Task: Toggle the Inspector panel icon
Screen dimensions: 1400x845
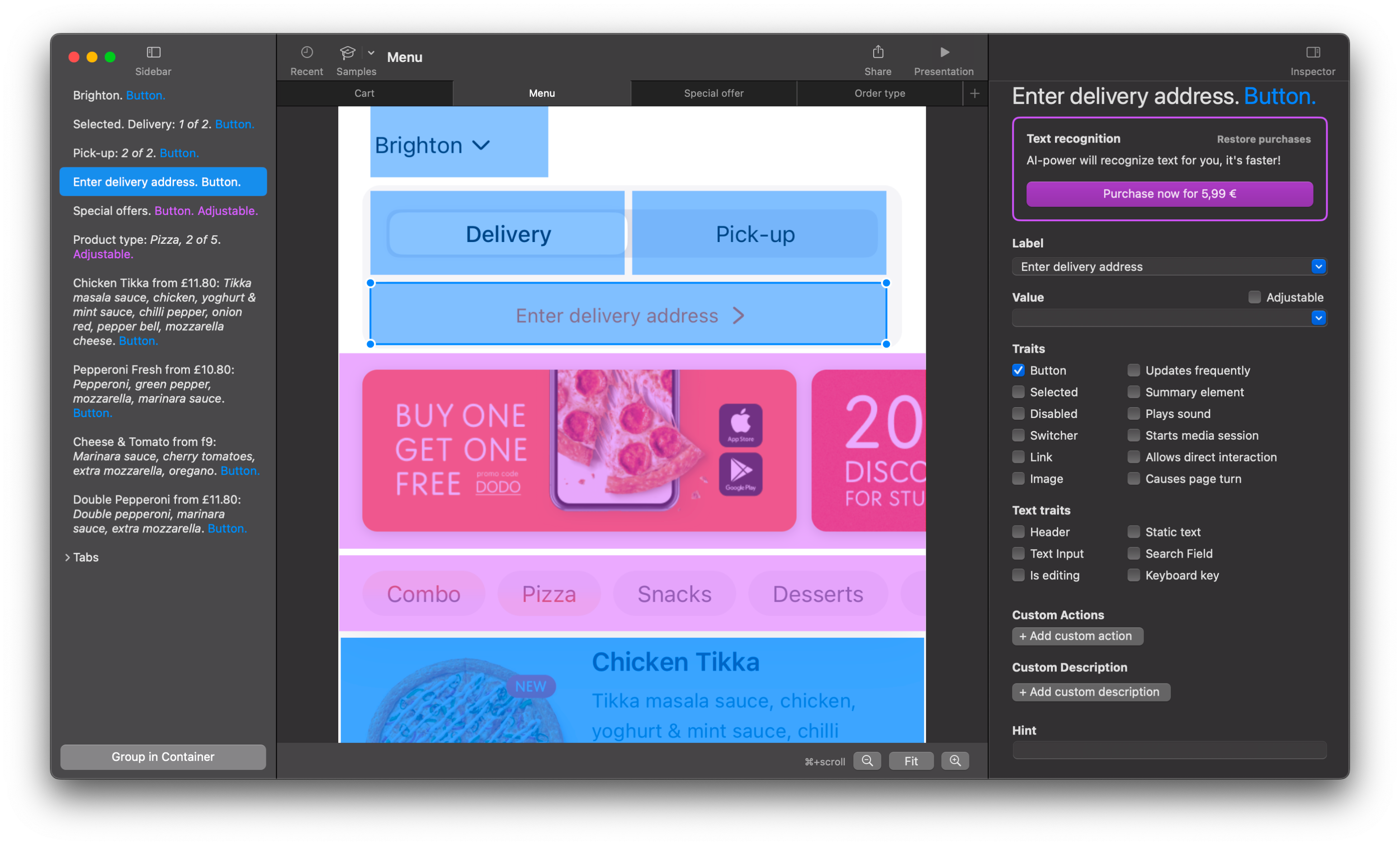Action: pos(1312,52)
